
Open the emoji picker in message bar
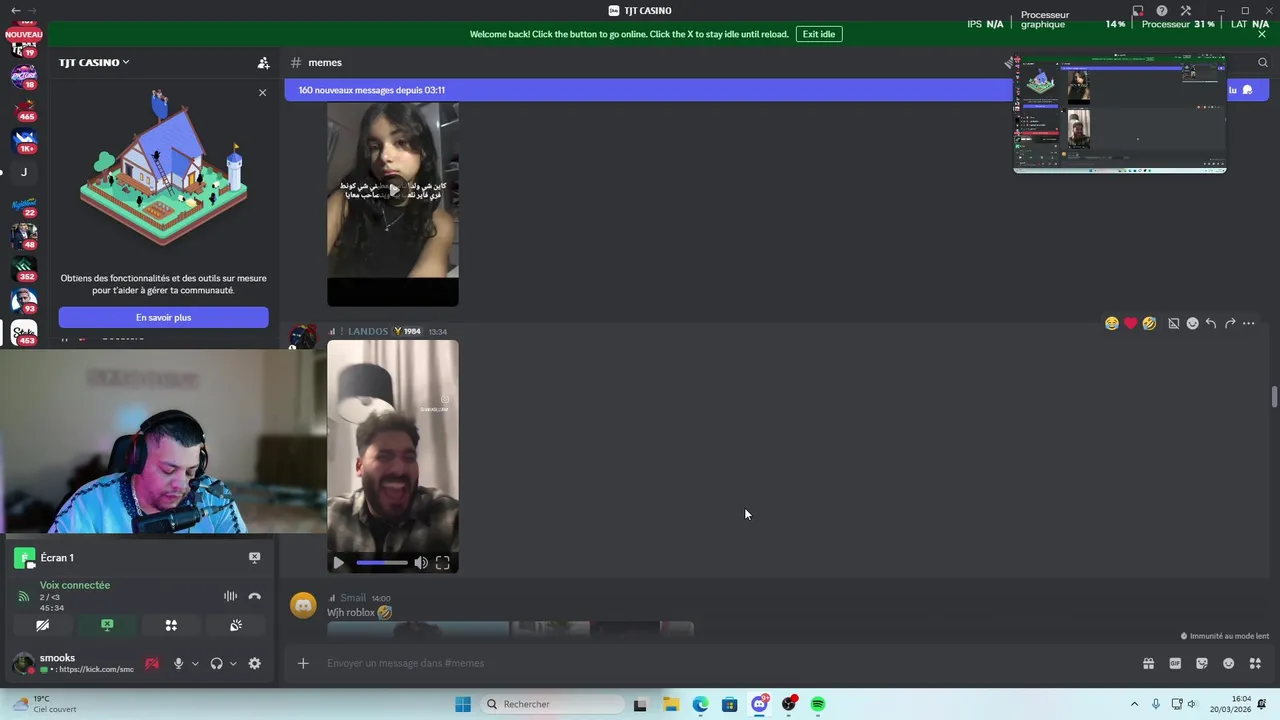tap(1229, 663)
